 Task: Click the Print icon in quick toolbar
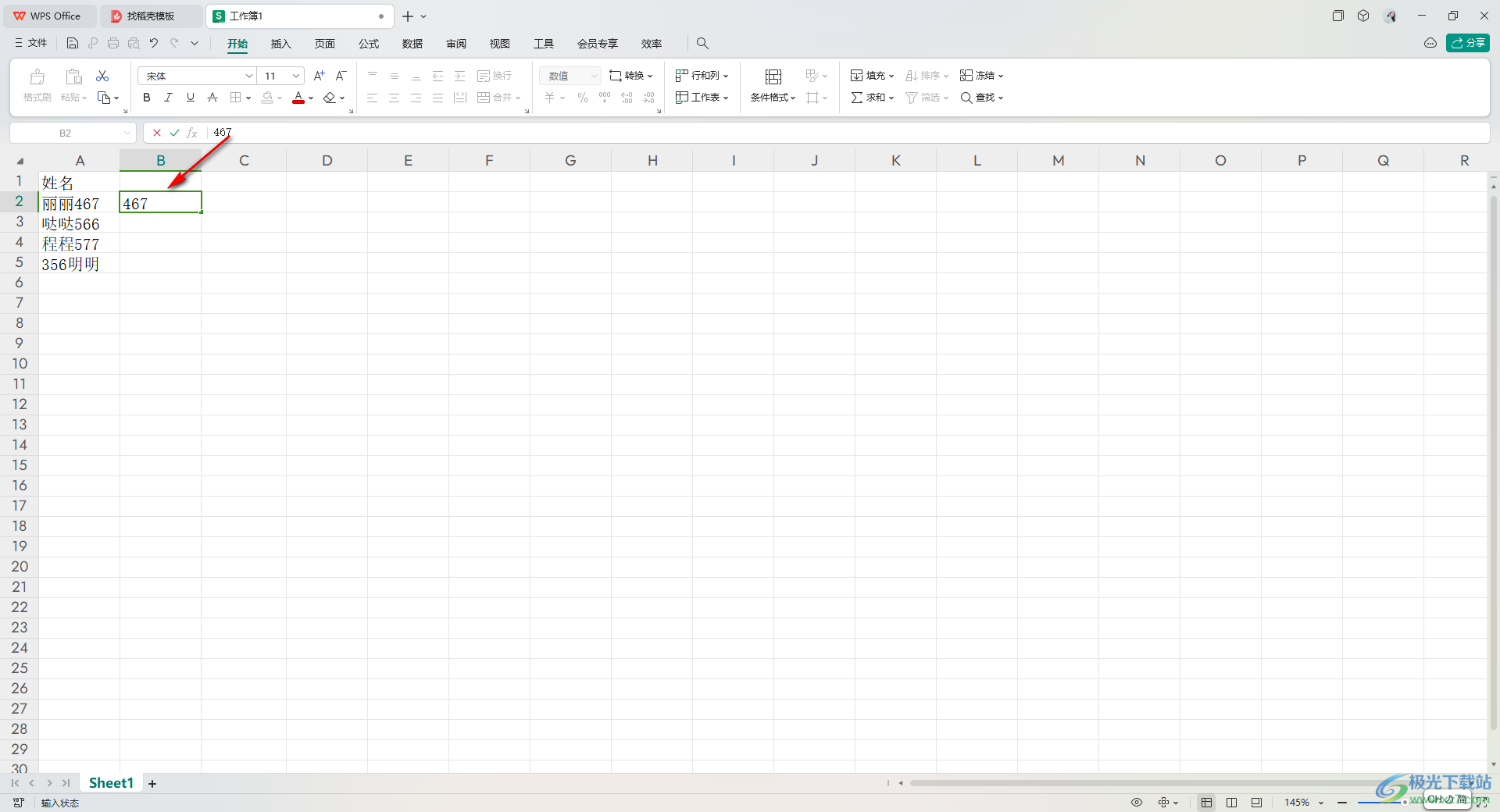[x=113, y=44]
